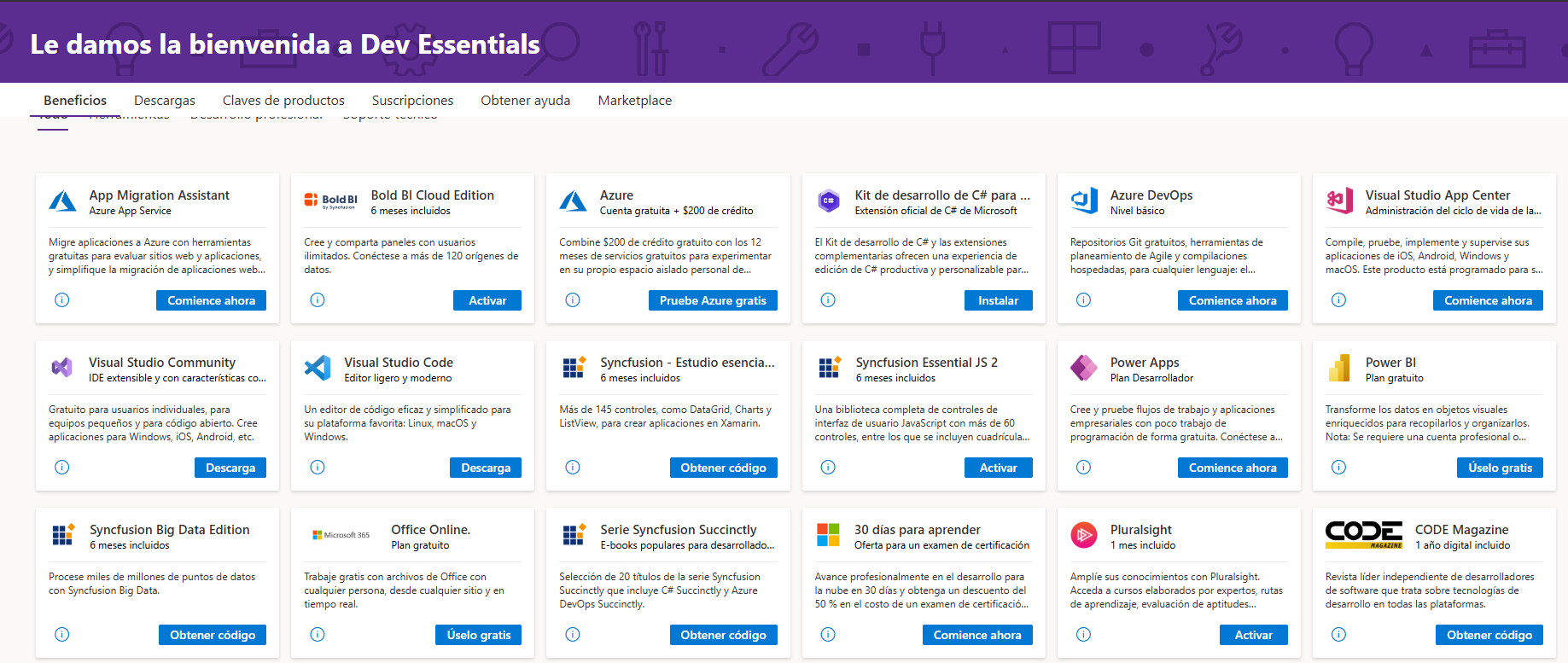The image size is (1568, 663).
Task: Go to the Marketplace tab
Action: [x=635, y=101]
